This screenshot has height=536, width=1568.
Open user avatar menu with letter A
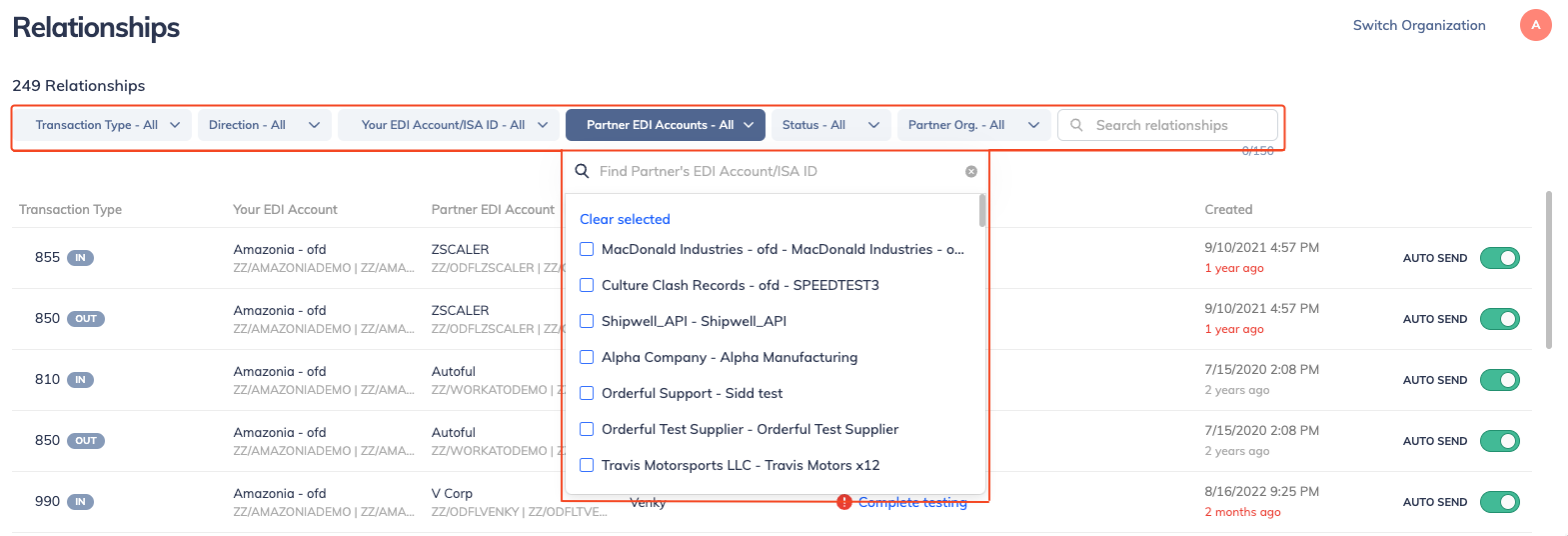coord(1535,25)
